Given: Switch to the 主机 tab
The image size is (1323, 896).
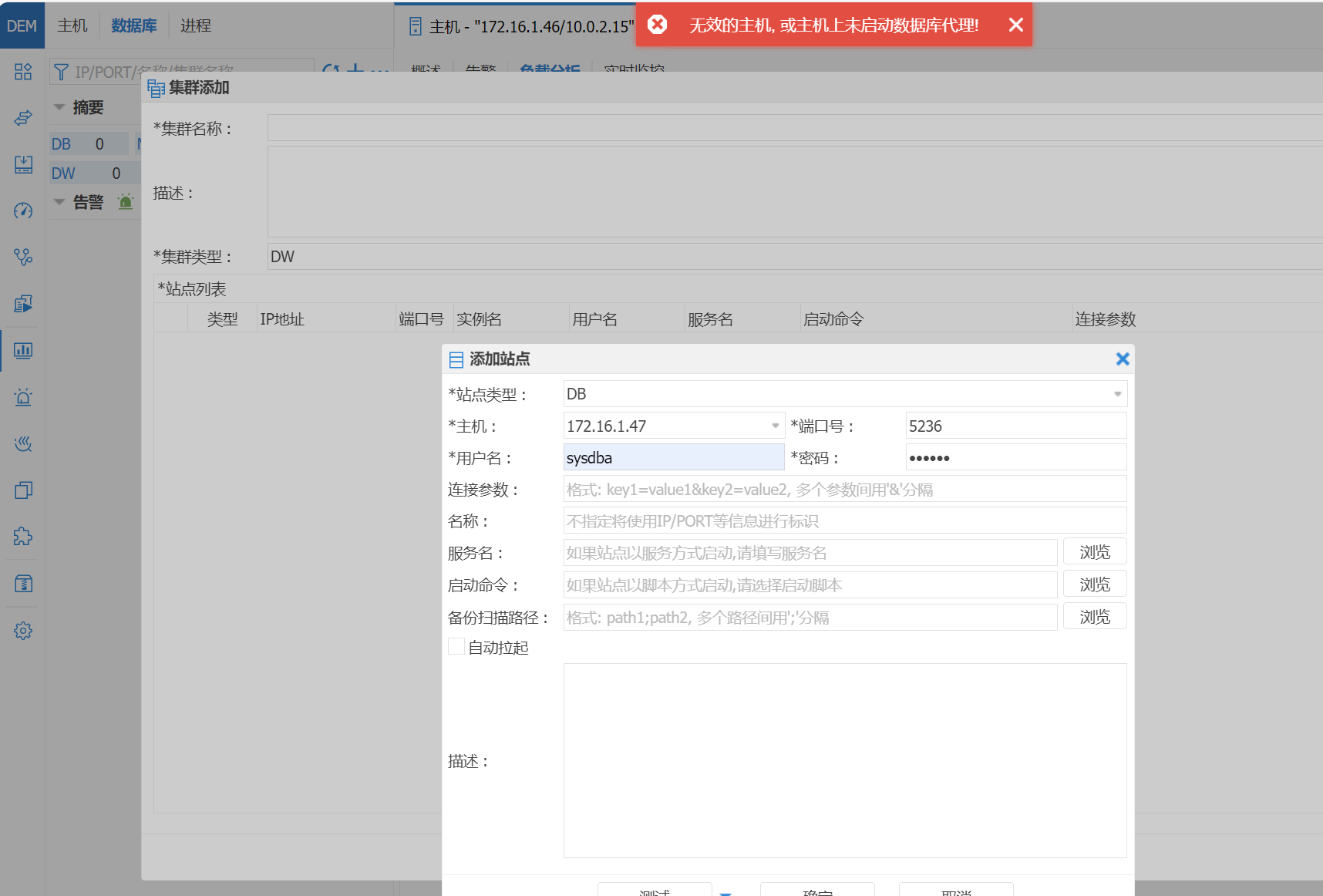Looking at the screenshot, I should click(72, 25).
